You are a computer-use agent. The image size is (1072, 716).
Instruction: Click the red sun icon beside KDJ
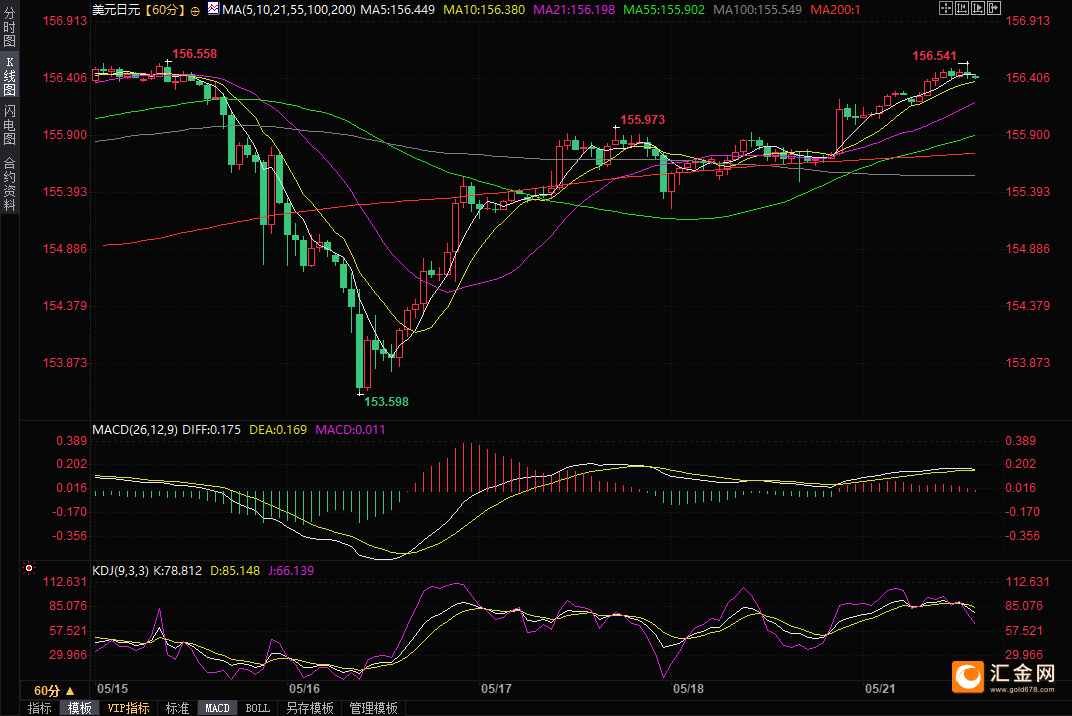[31, 569]
